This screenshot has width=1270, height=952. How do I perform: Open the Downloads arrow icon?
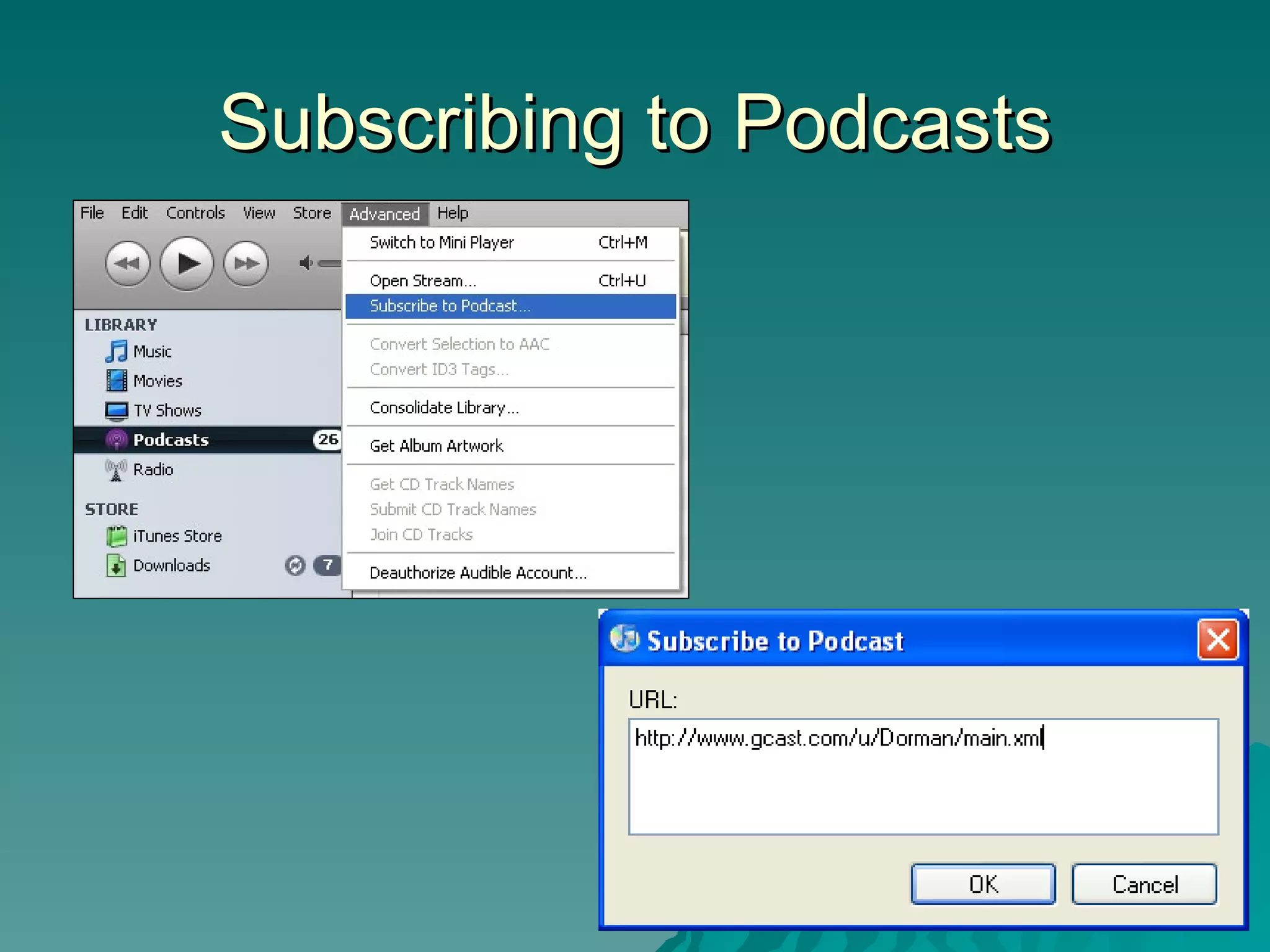point(116,565)
